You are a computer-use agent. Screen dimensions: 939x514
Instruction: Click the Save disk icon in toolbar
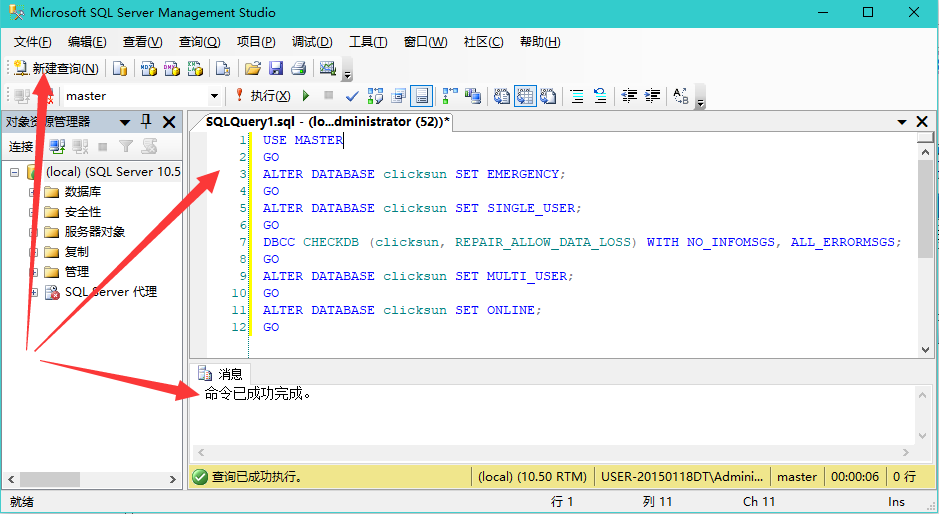click(275, 69)
